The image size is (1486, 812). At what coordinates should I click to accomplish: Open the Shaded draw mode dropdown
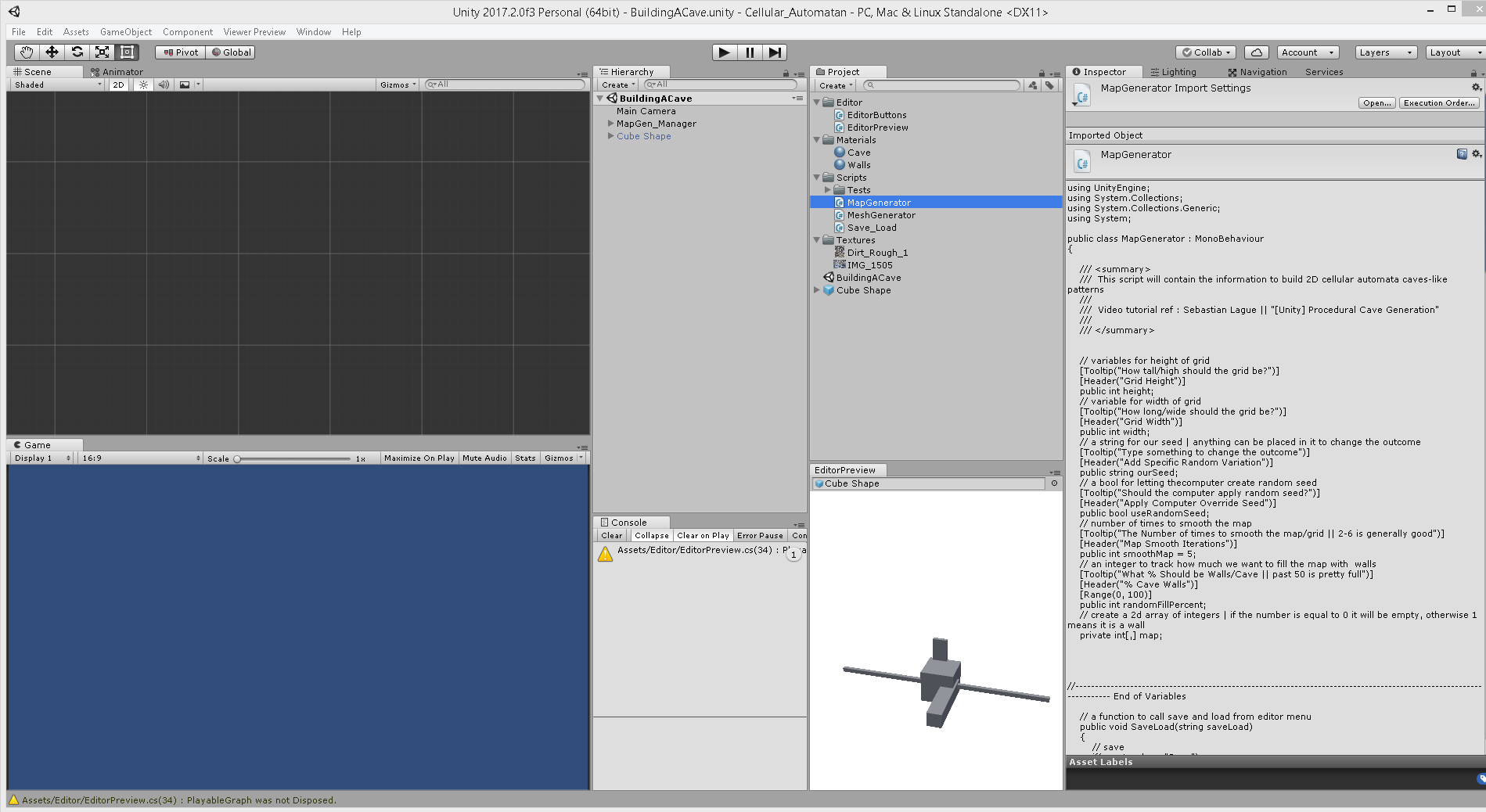point(58,84)
